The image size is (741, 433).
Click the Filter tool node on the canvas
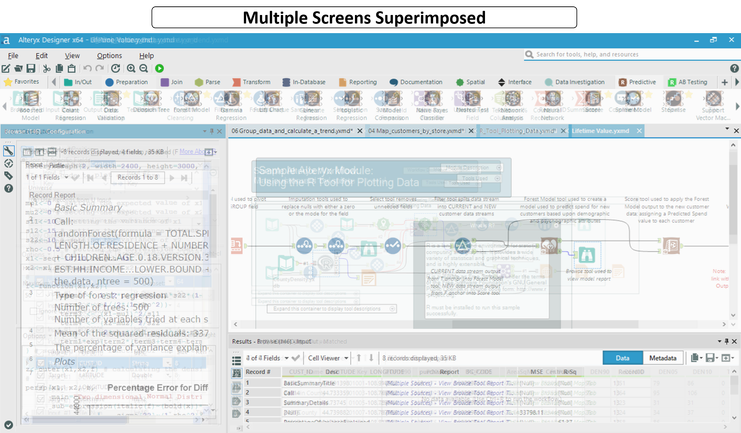pos(462,245)
